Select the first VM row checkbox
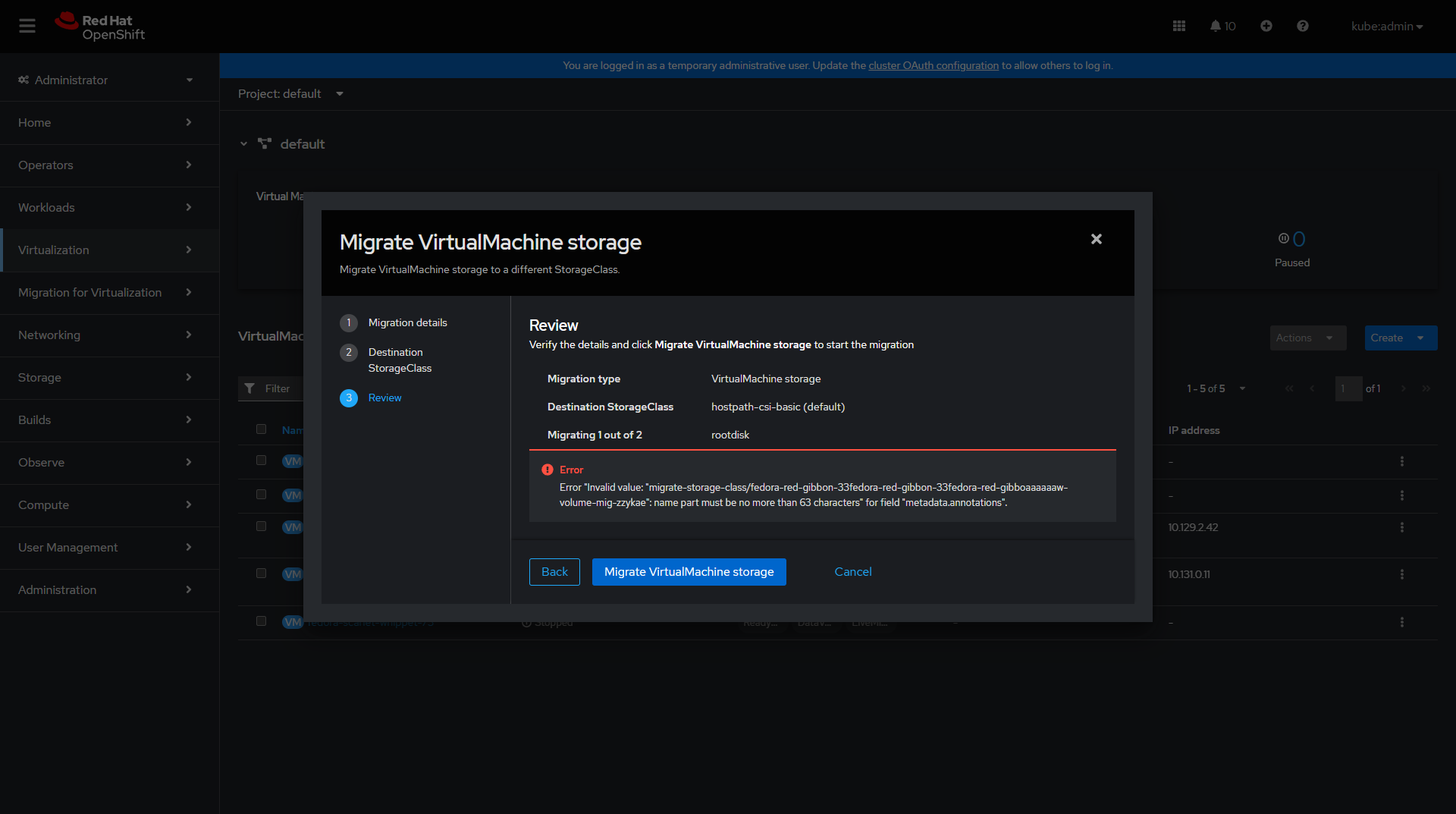 click(262, 460)
